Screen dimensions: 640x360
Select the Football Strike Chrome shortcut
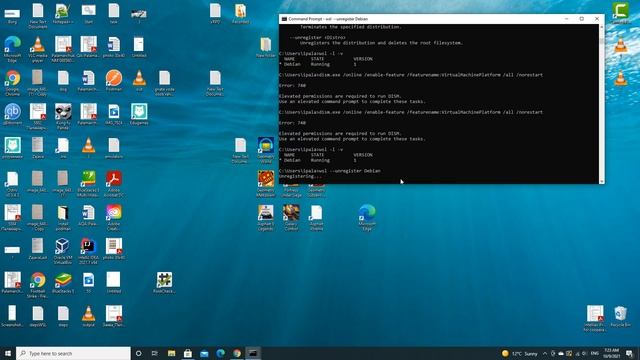pos(38,284)
